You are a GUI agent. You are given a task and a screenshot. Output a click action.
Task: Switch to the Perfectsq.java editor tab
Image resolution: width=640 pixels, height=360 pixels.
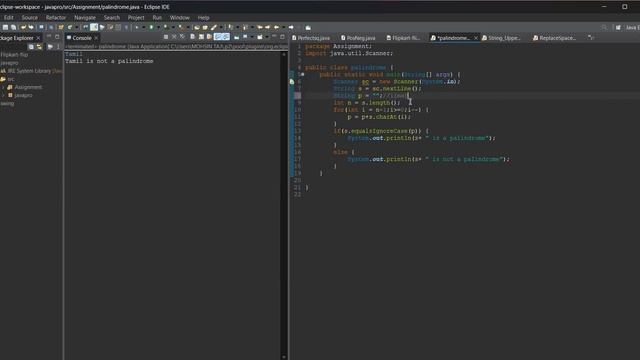[311, 38]
